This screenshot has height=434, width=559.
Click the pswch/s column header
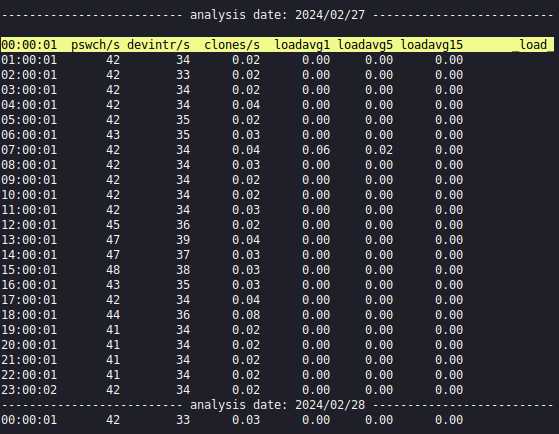pos(96,45)
